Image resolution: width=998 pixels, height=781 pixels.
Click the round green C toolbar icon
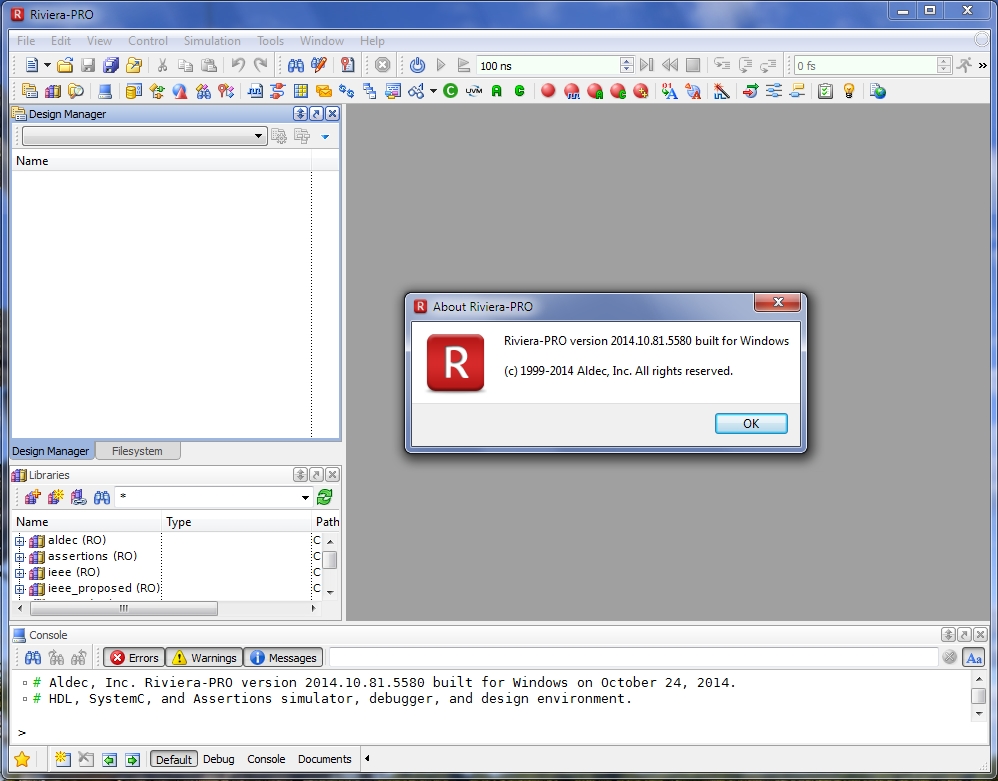pyautogui.click(x=451, y=91)
